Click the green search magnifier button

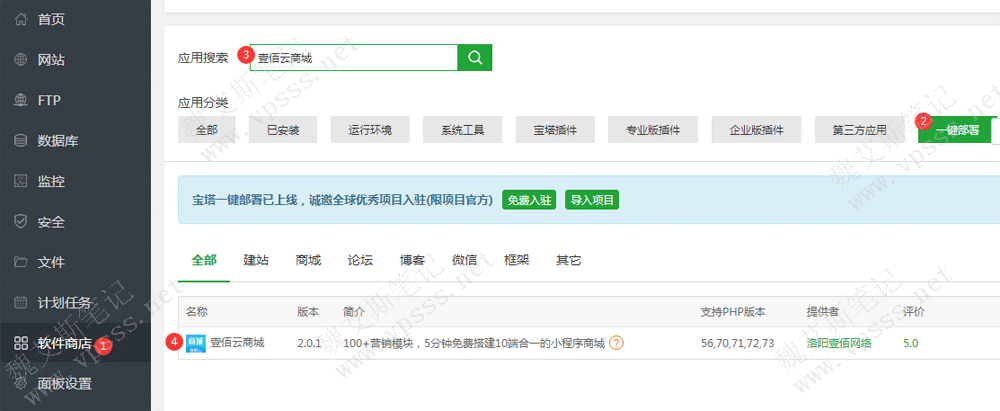[475, 57]
